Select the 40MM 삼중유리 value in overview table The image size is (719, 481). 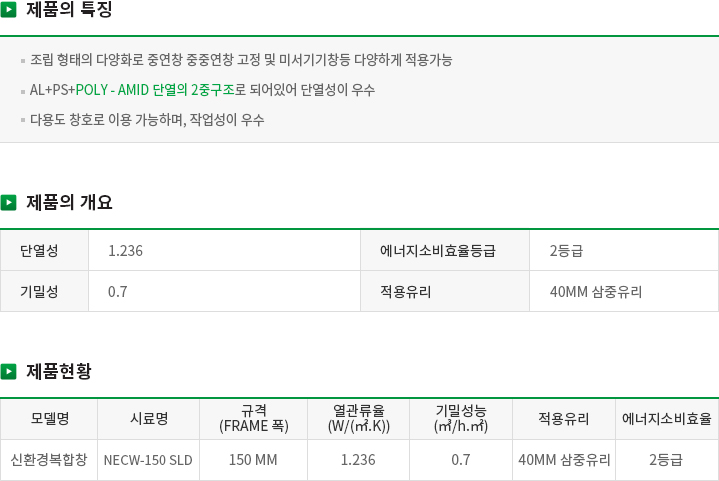pyautogui.click(x=596, y=292)
